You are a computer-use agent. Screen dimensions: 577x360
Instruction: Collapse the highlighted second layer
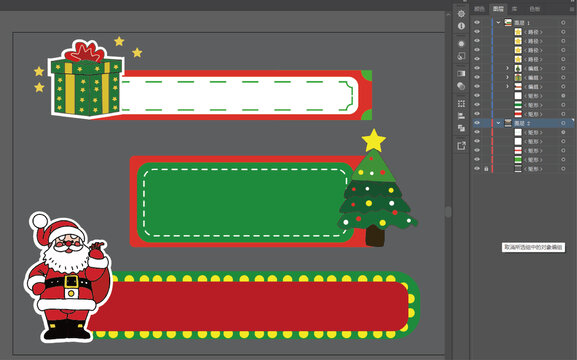click(498, 123)
